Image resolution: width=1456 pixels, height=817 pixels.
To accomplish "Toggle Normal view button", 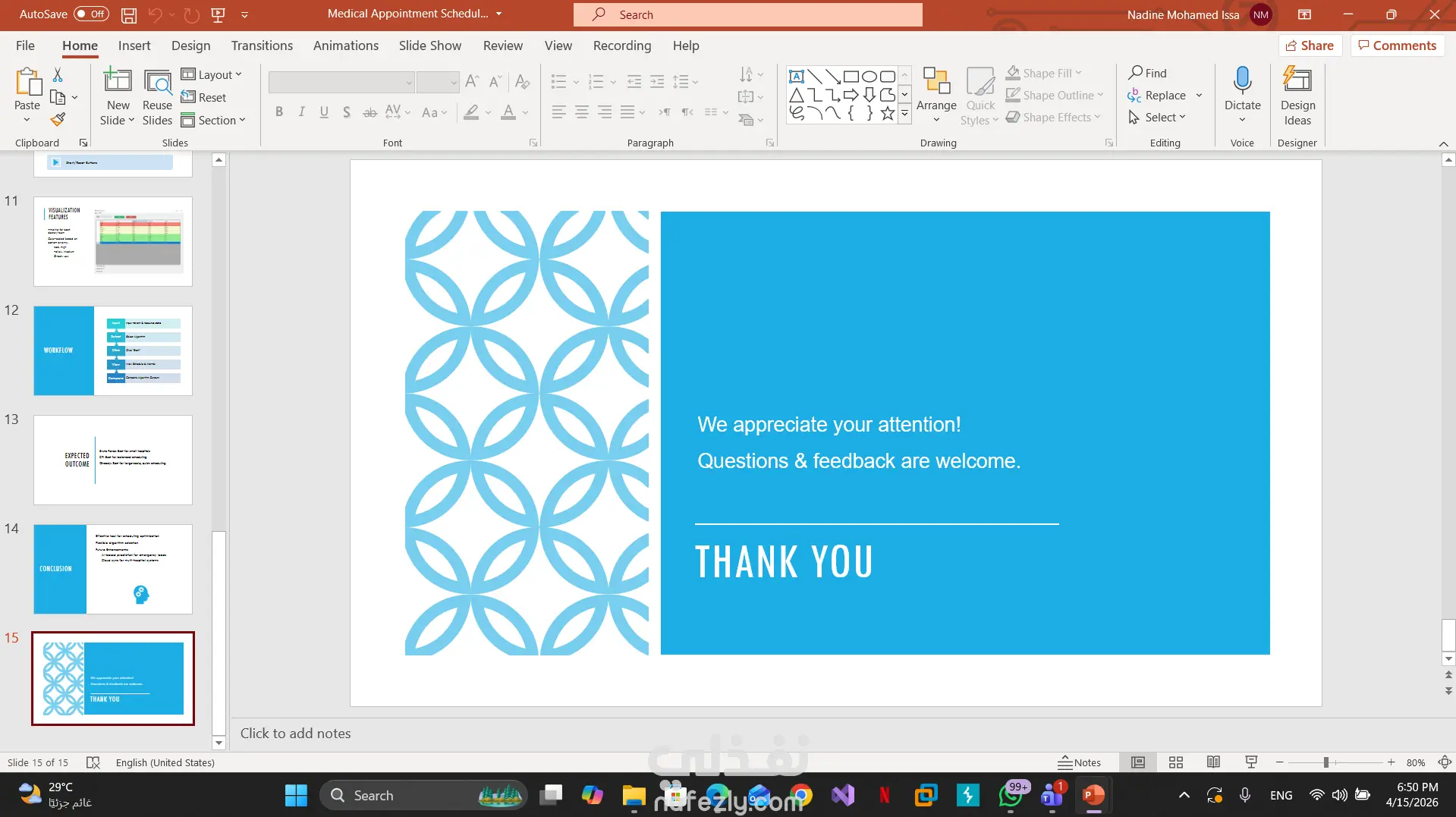I will (x=1138, y=762).
